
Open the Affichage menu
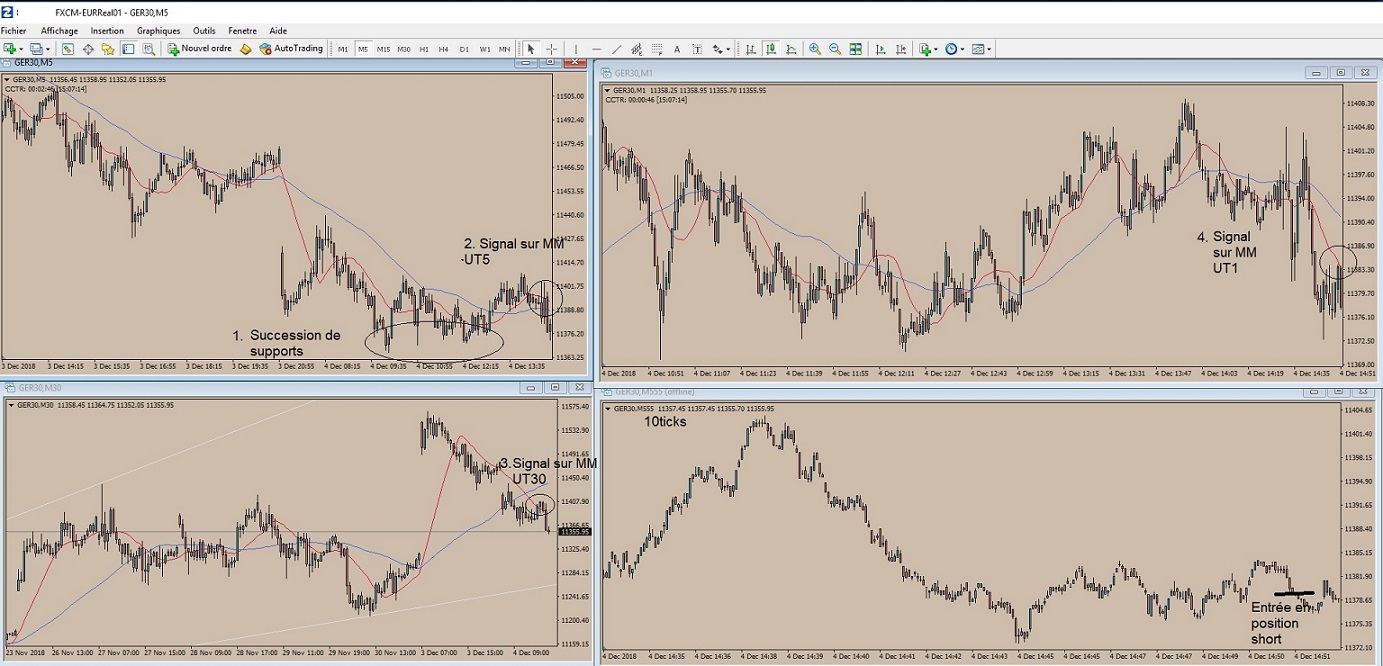point(60,31)
